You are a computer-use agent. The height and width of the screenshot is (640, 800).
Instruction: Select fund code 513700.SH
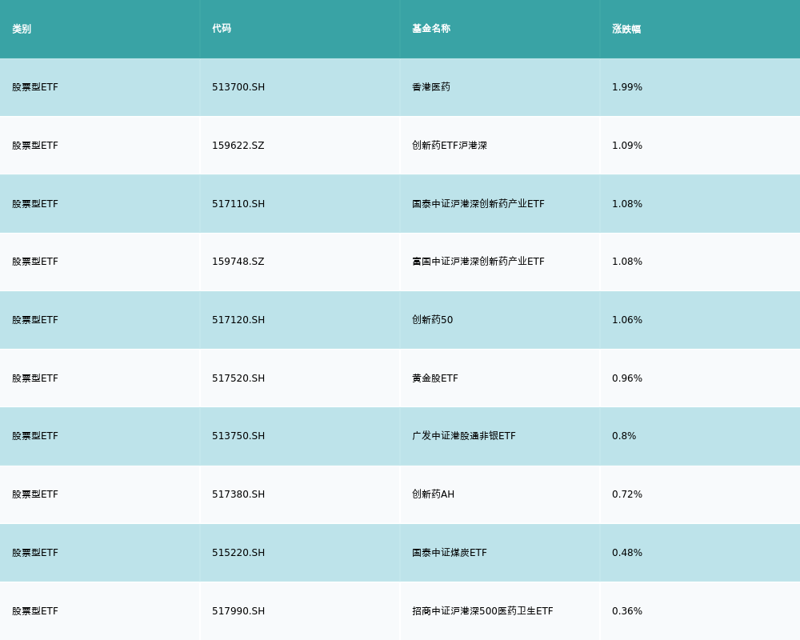pos(238,87)
